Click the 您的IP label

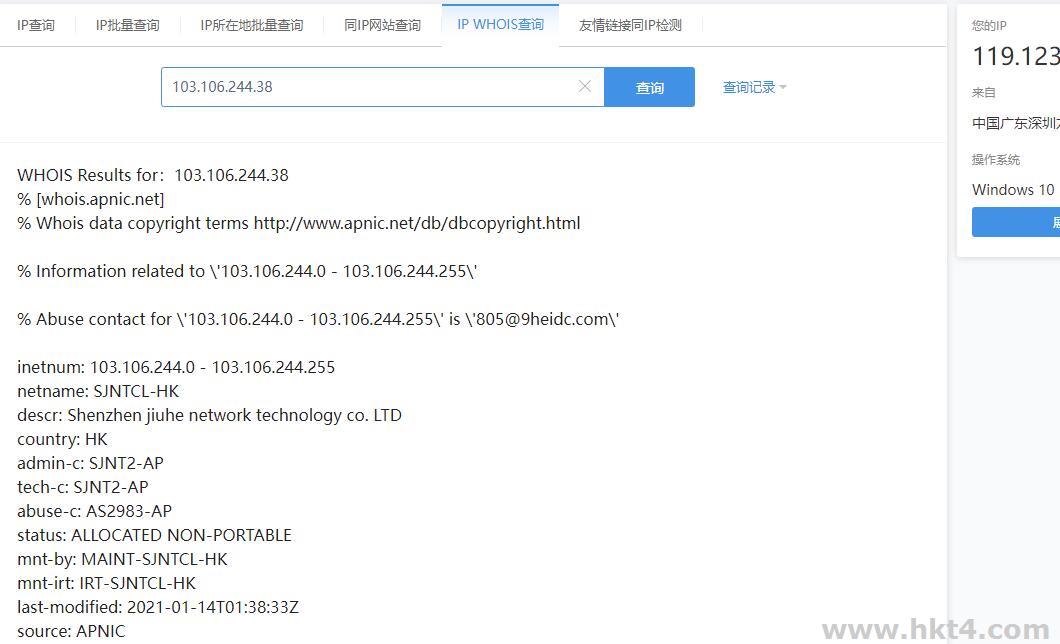[989, 26]
